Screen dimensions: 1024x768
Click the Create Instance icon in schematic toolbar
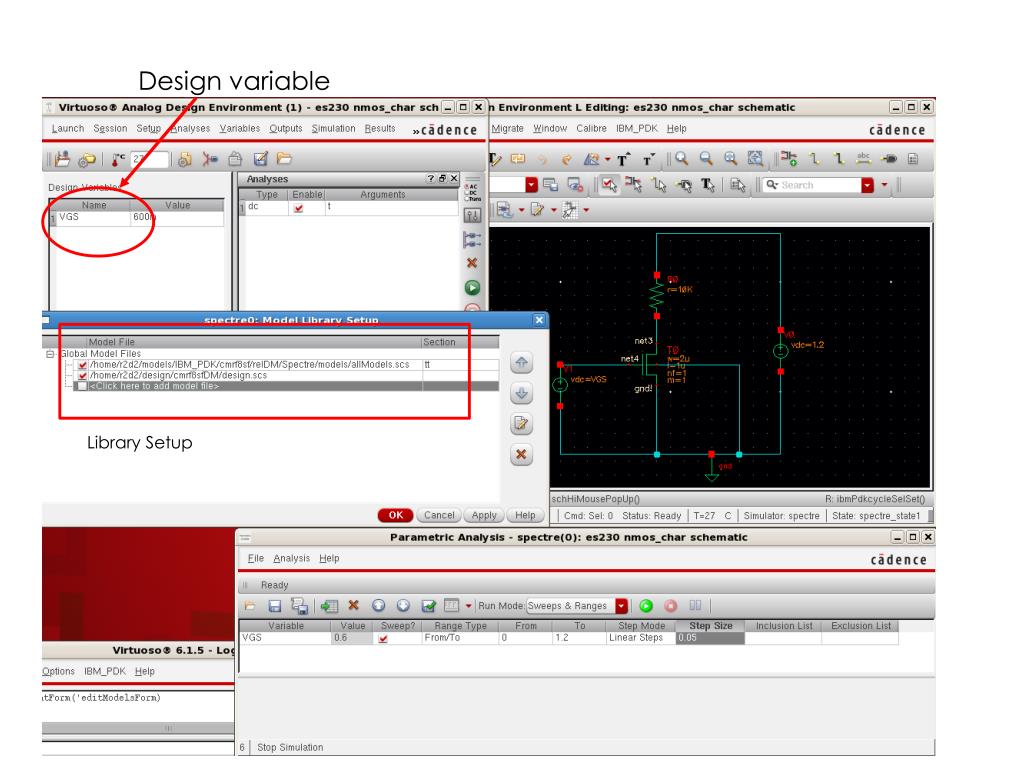pyautogui.click(x=790, y=159)
